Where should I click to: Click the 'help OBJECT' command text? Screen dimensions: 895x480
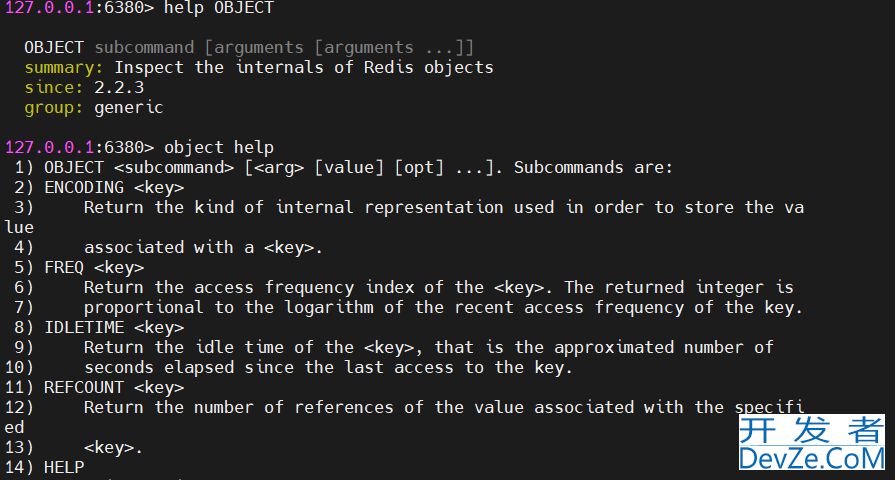219,8
